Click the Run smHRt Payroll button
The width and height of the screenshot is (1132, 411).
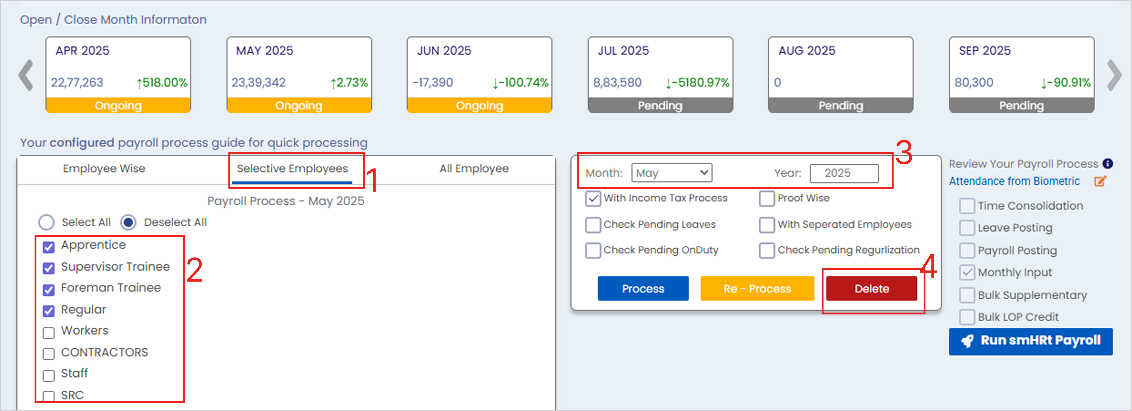point(1030,340)
